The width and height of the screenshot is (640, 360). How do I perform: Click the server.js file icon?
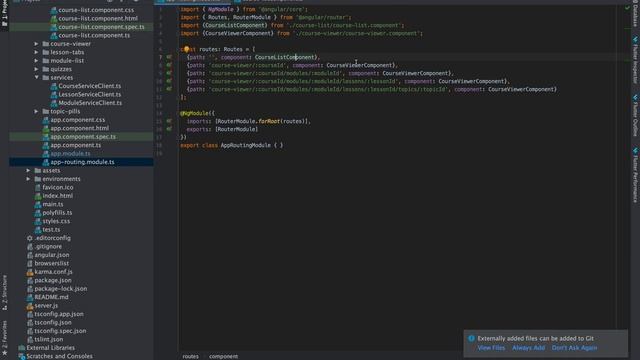[30, 306]
